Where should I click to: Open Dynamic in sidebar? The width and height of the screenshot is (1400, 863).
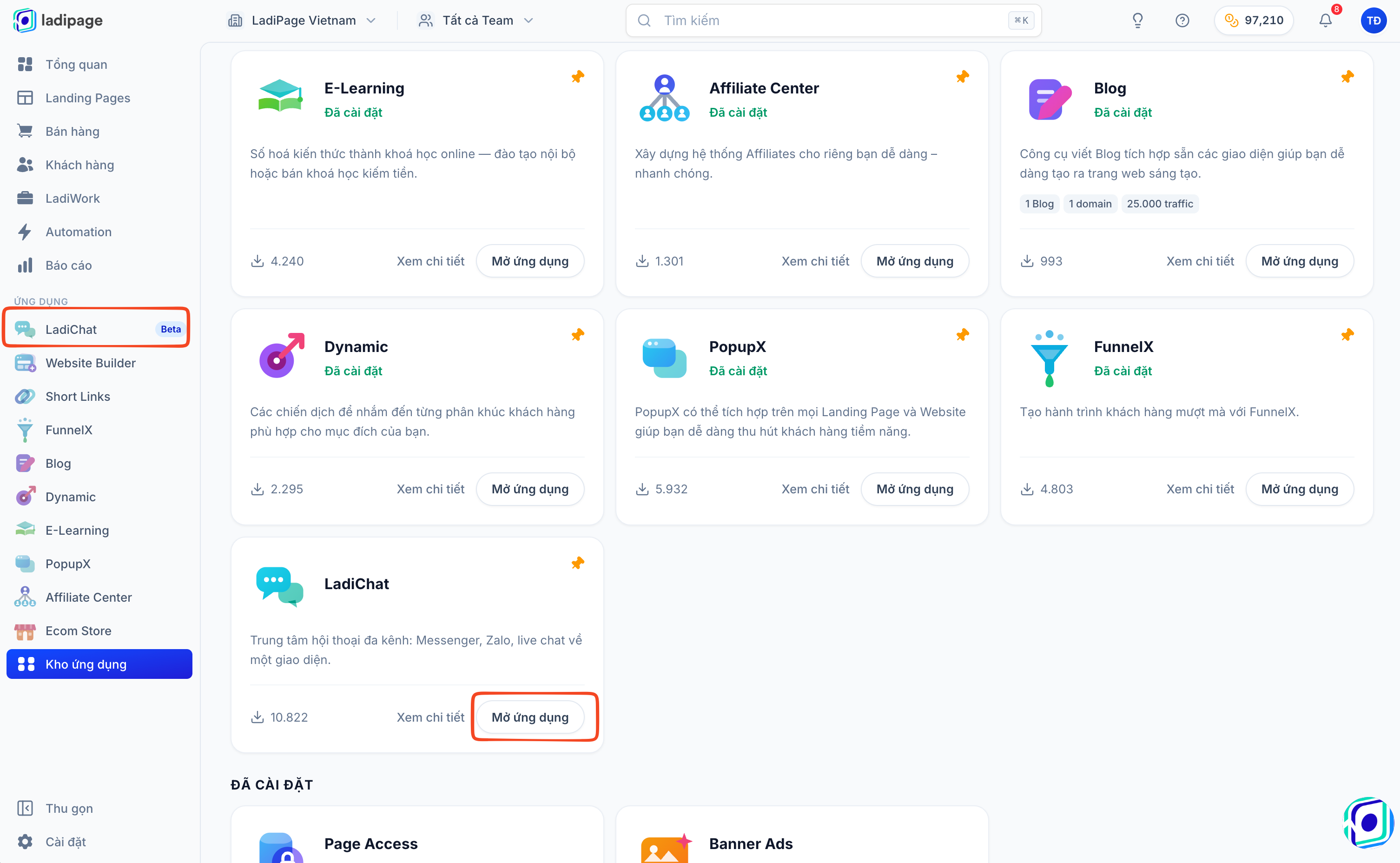[99, 497]
